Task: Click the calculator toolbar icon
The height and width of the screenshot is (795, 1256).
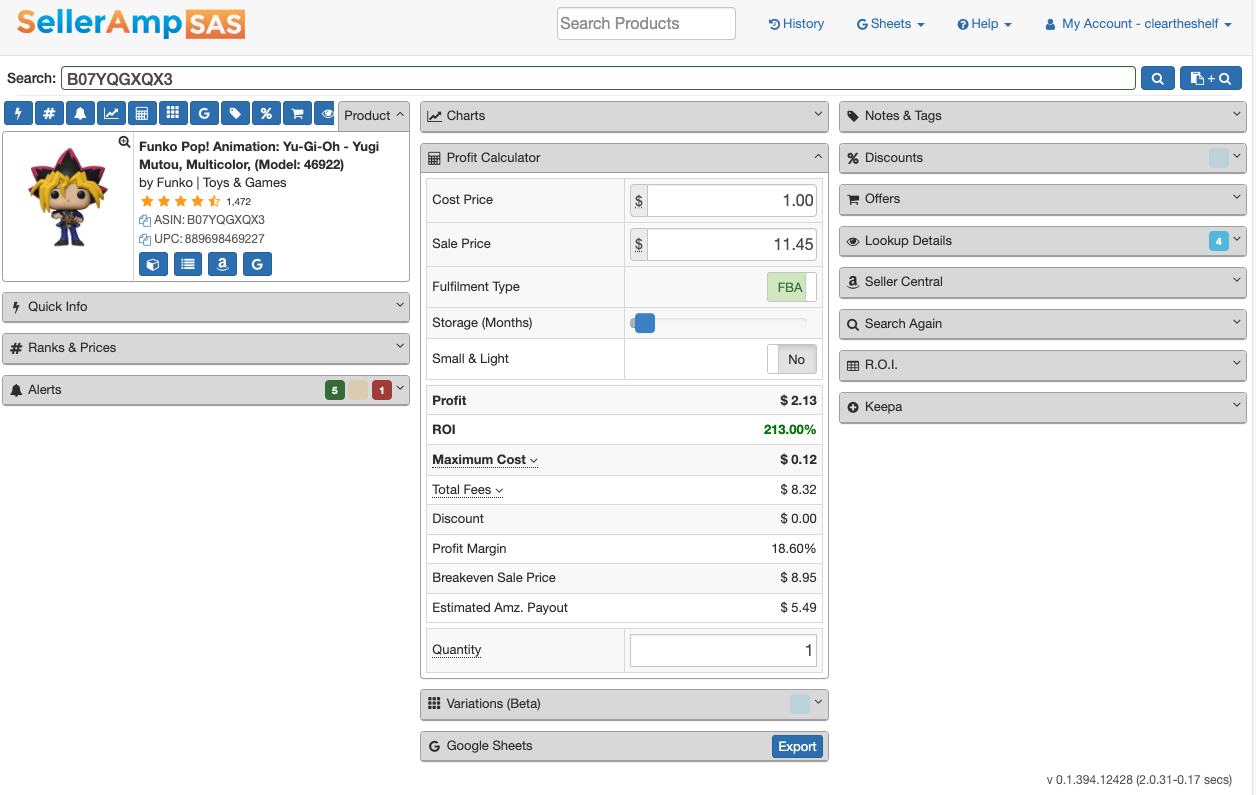Action: (142, 114)
